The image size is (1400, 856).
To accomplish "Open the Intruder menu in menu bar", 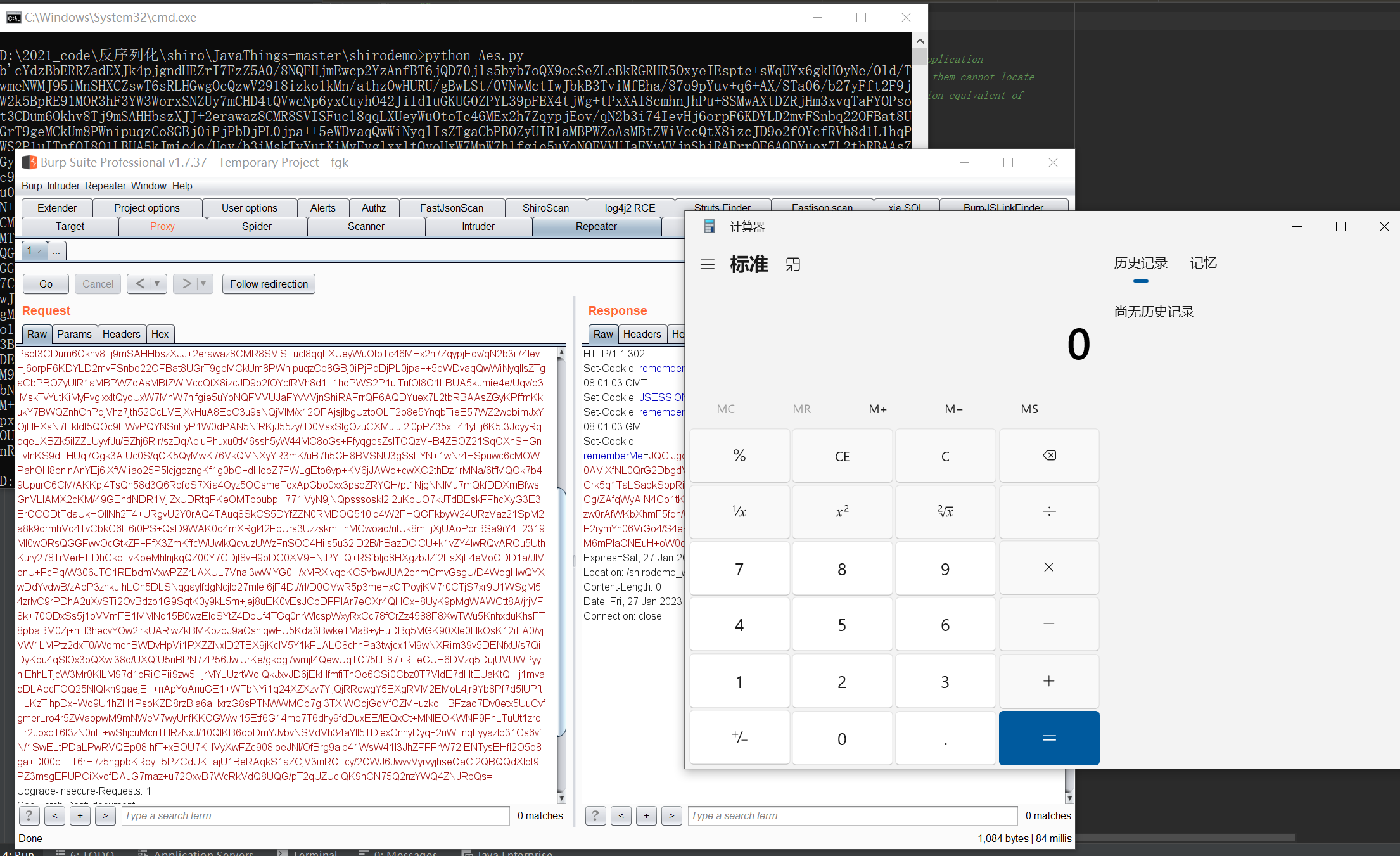I will [x=63, y=186].
